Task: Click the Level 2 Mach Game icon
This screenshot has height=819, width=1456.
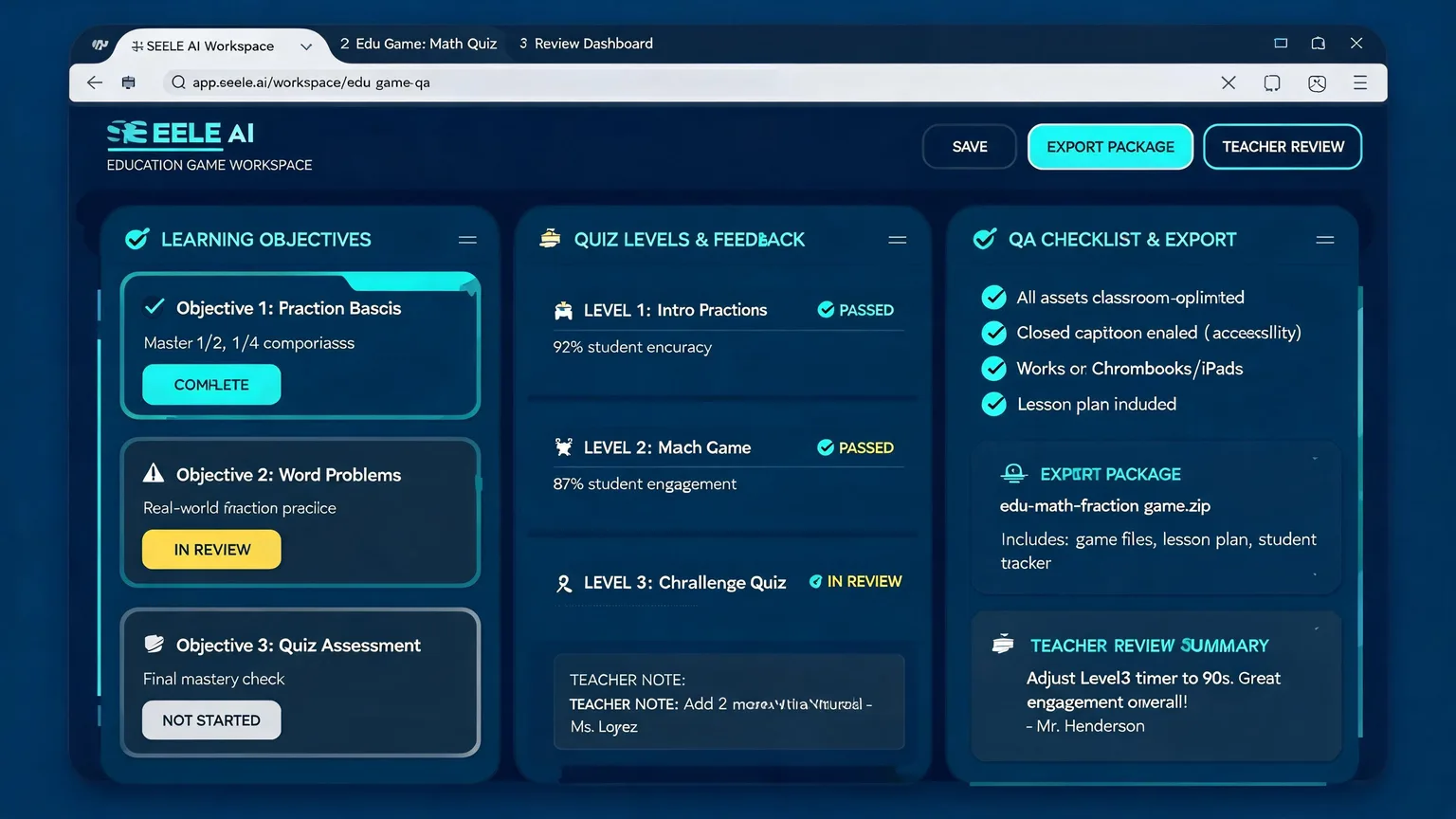Action: 563,446
